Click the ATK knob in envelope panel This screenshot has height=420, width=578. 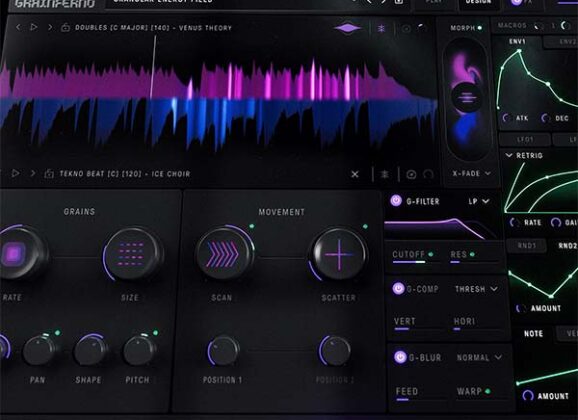point(507,118)
